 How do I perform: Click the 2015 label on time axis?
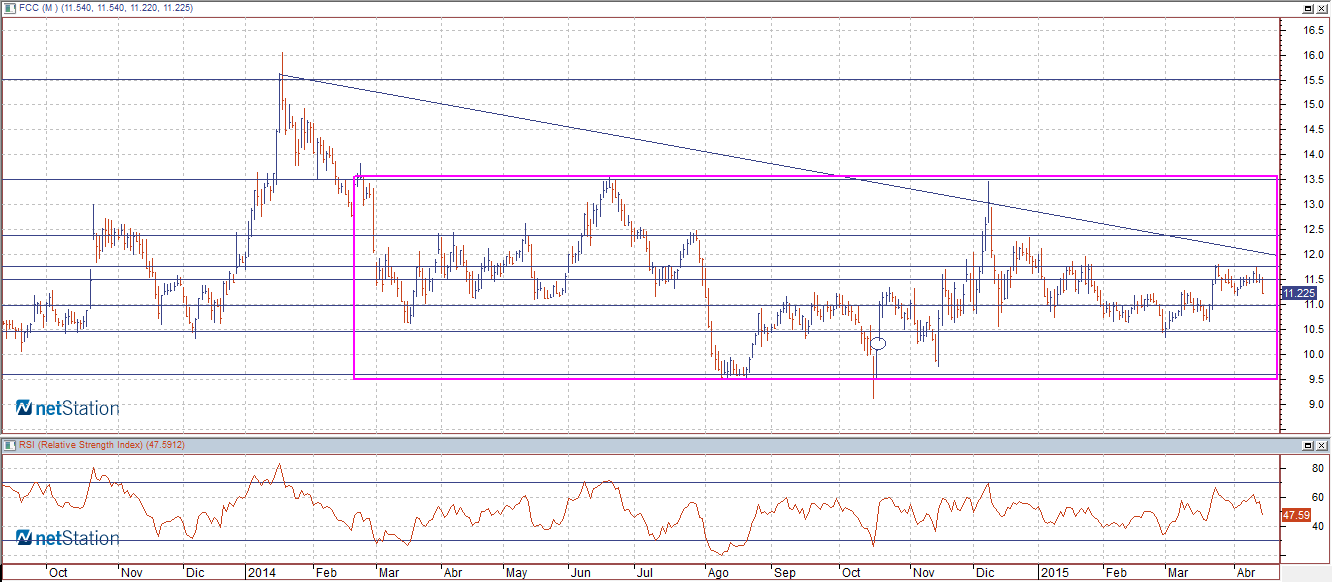[x=1054, y=573]
